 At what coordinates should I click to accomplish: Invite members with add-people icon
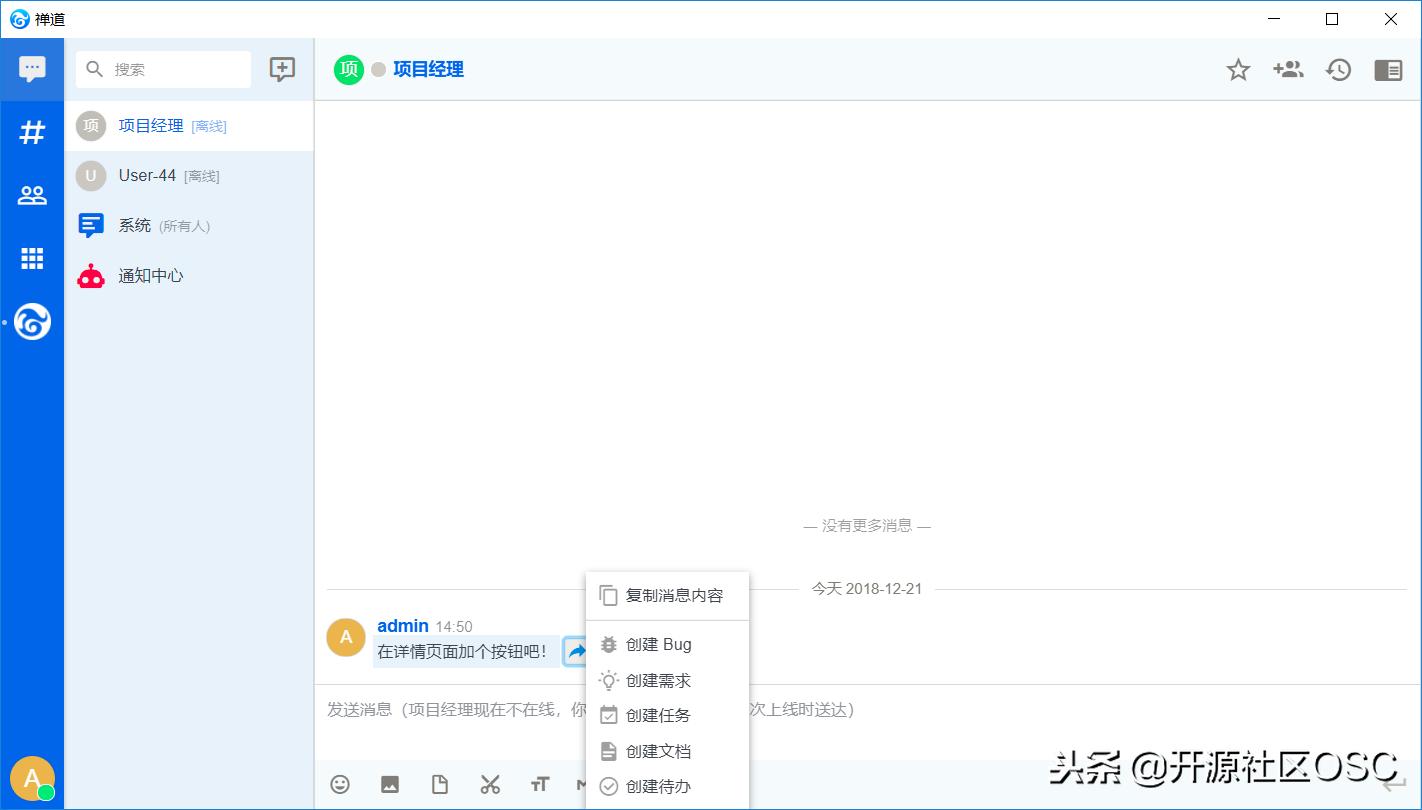click(1288, 69)
